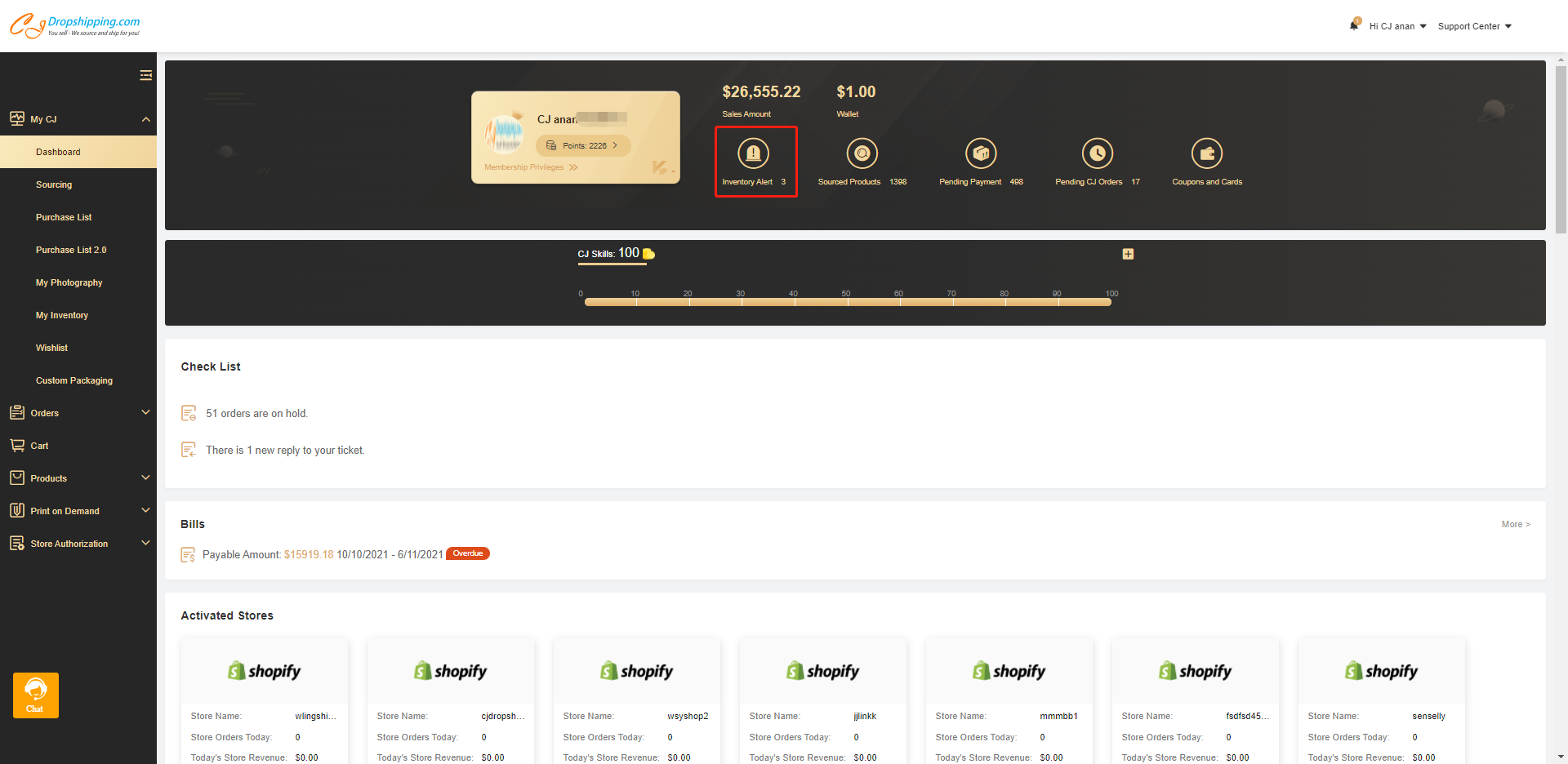Go to My Inventory in sidebar
1568x764 pixels.
coord(62,315)
